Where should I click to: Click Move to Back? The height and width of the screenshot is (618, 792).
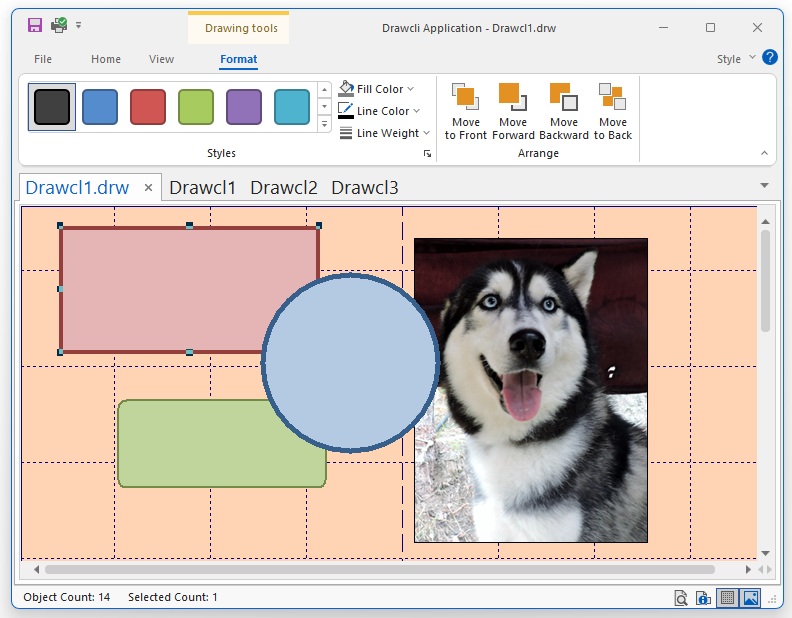613,111
